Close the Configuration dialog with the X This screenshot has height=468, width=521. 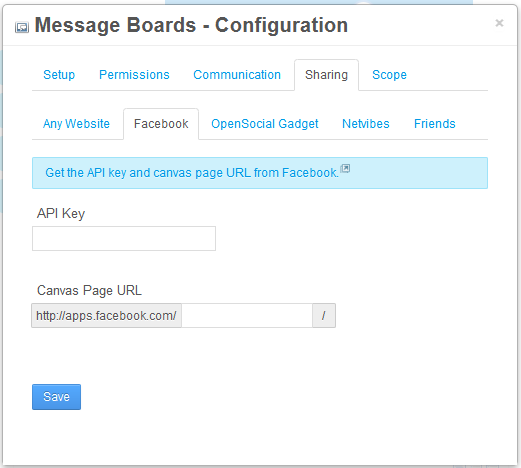click(x=499, y=23)
